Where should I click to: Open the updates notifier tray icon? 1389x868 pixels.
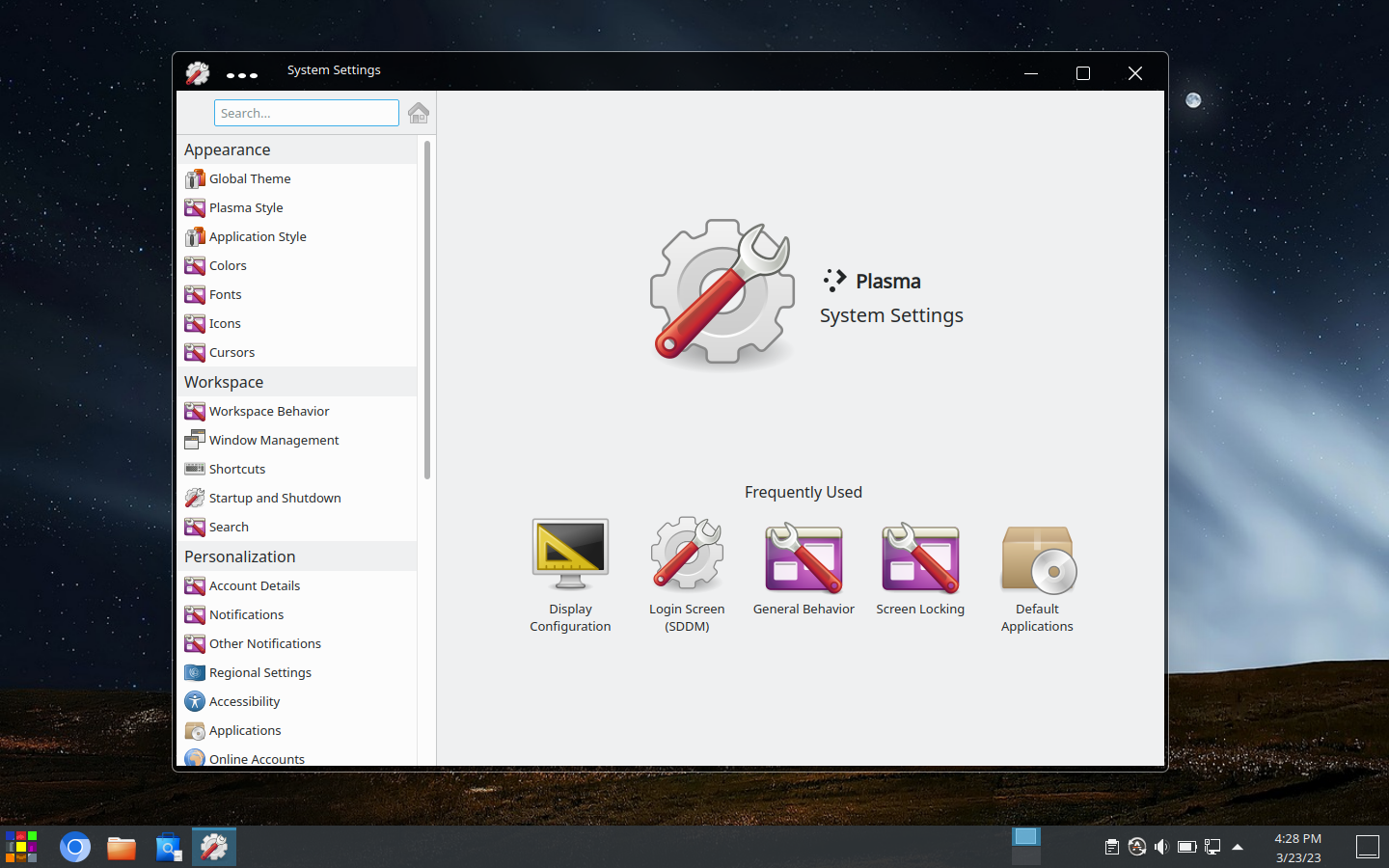tap(1137, 847)
